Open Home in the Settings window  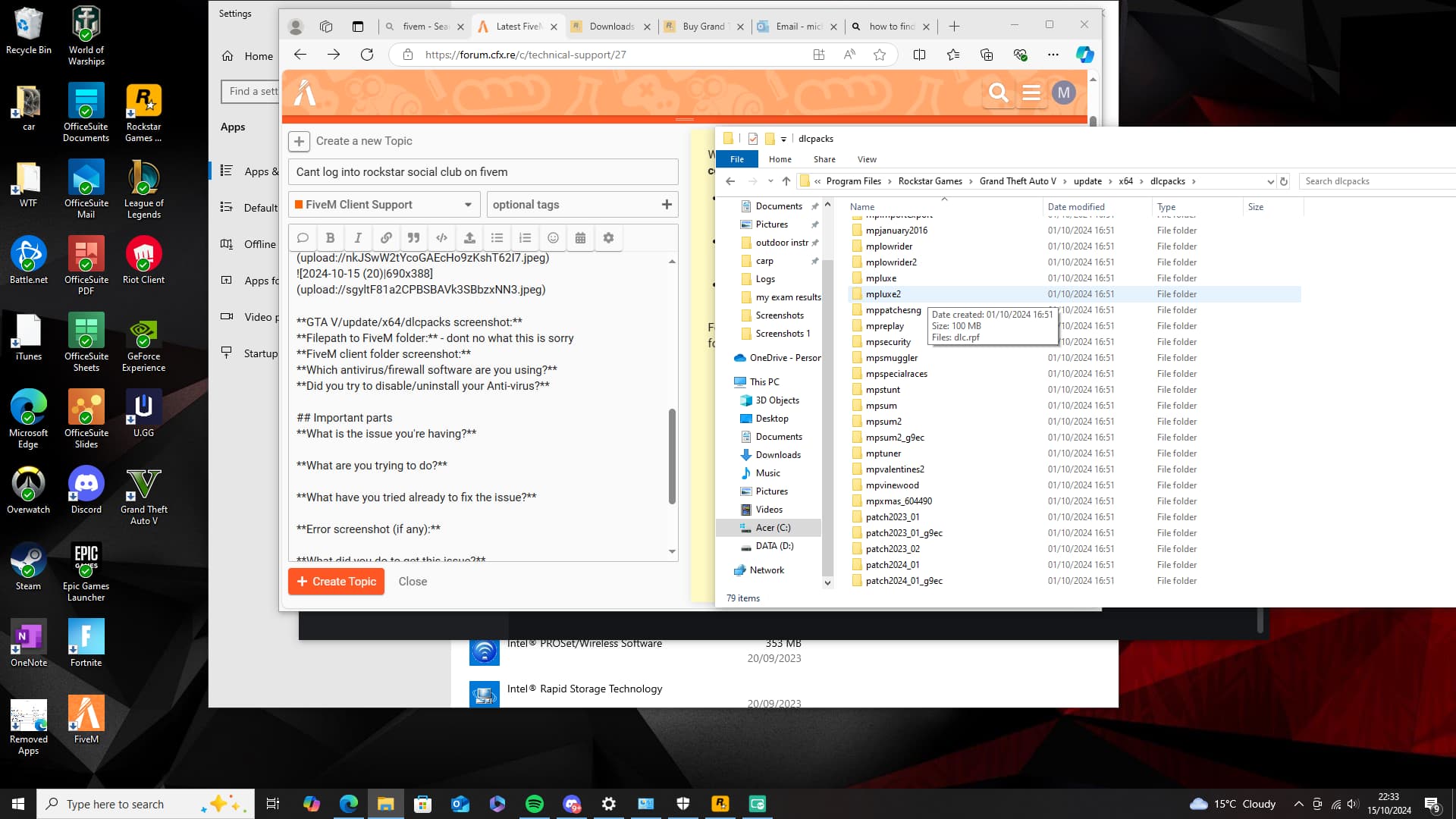249,56
